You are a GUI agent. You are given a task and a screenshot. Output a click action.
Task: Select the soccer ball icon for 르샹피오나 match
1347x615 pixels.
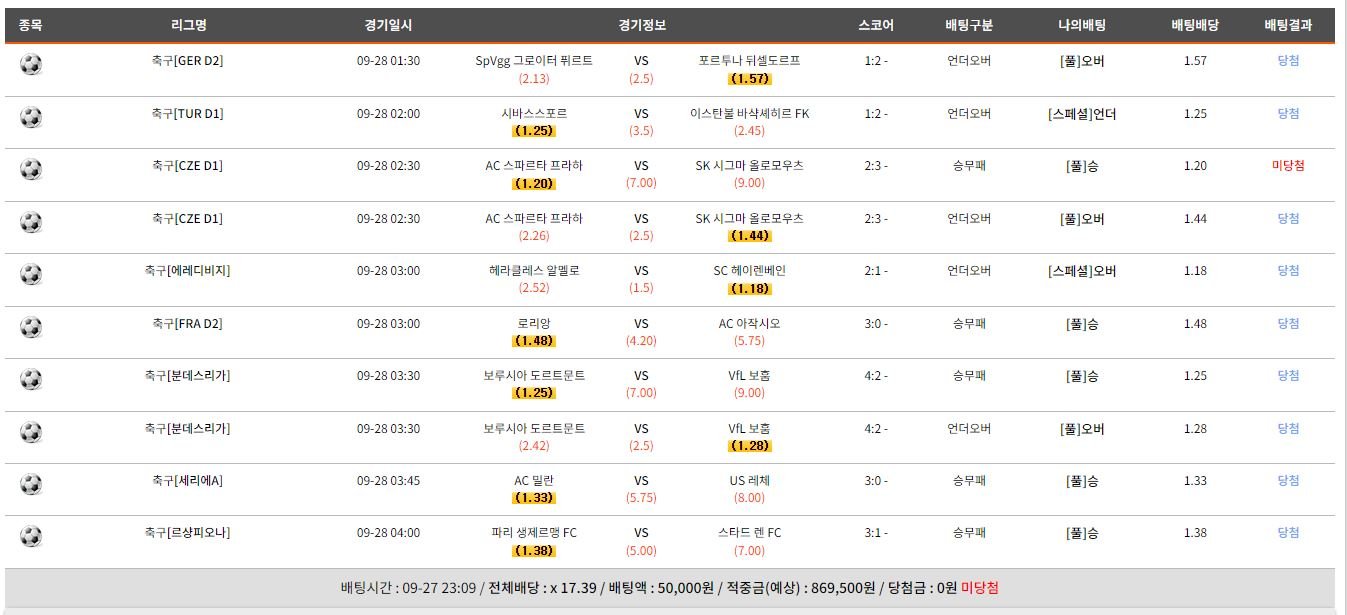pyautogui.click(x=31, y=537)
